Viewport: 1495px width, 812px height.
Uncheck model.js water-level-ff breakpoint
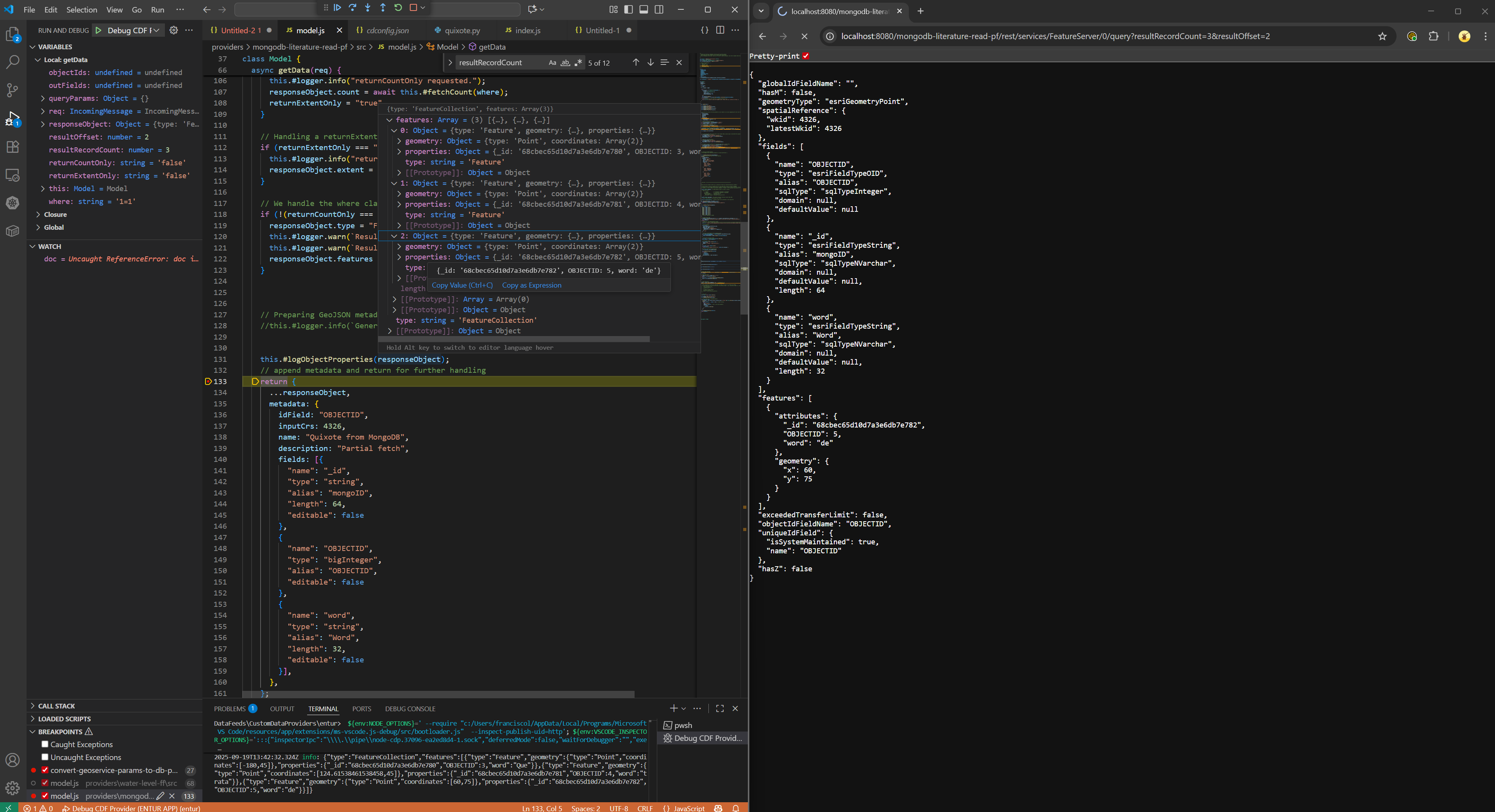coord(45,783)
